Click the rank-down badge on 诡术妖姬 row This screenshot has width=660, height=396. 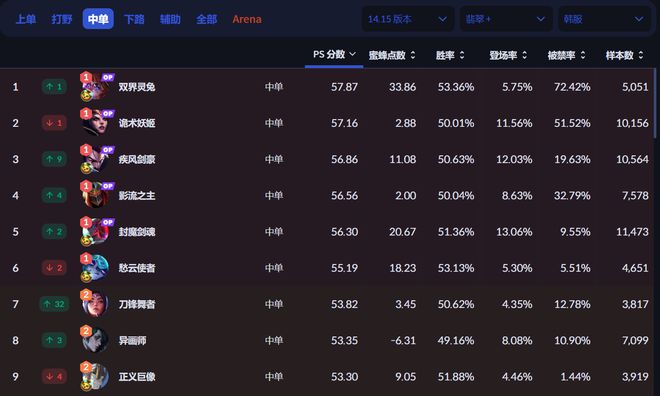point(54,123)
